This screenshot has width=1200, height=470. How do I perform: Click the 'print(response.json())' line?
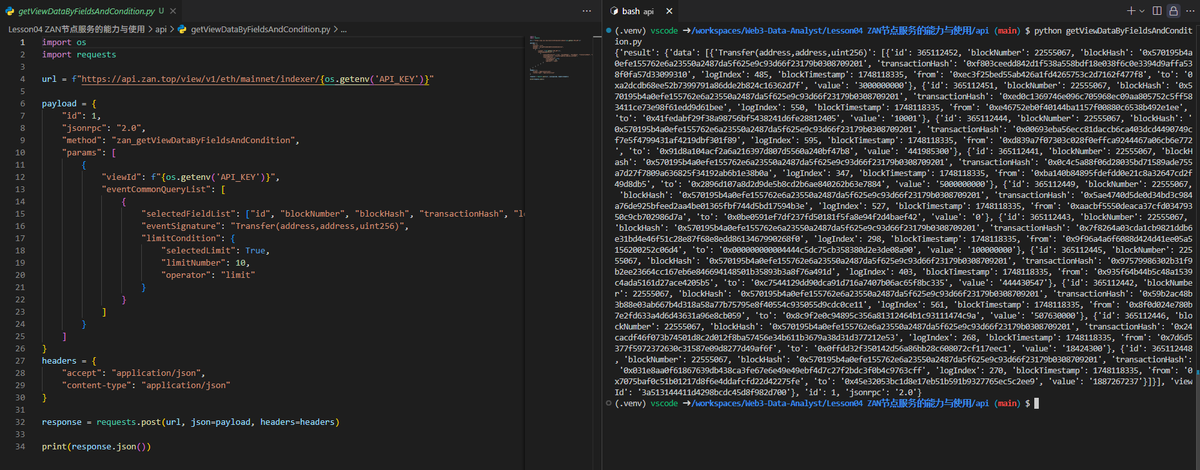pos(96,447)
